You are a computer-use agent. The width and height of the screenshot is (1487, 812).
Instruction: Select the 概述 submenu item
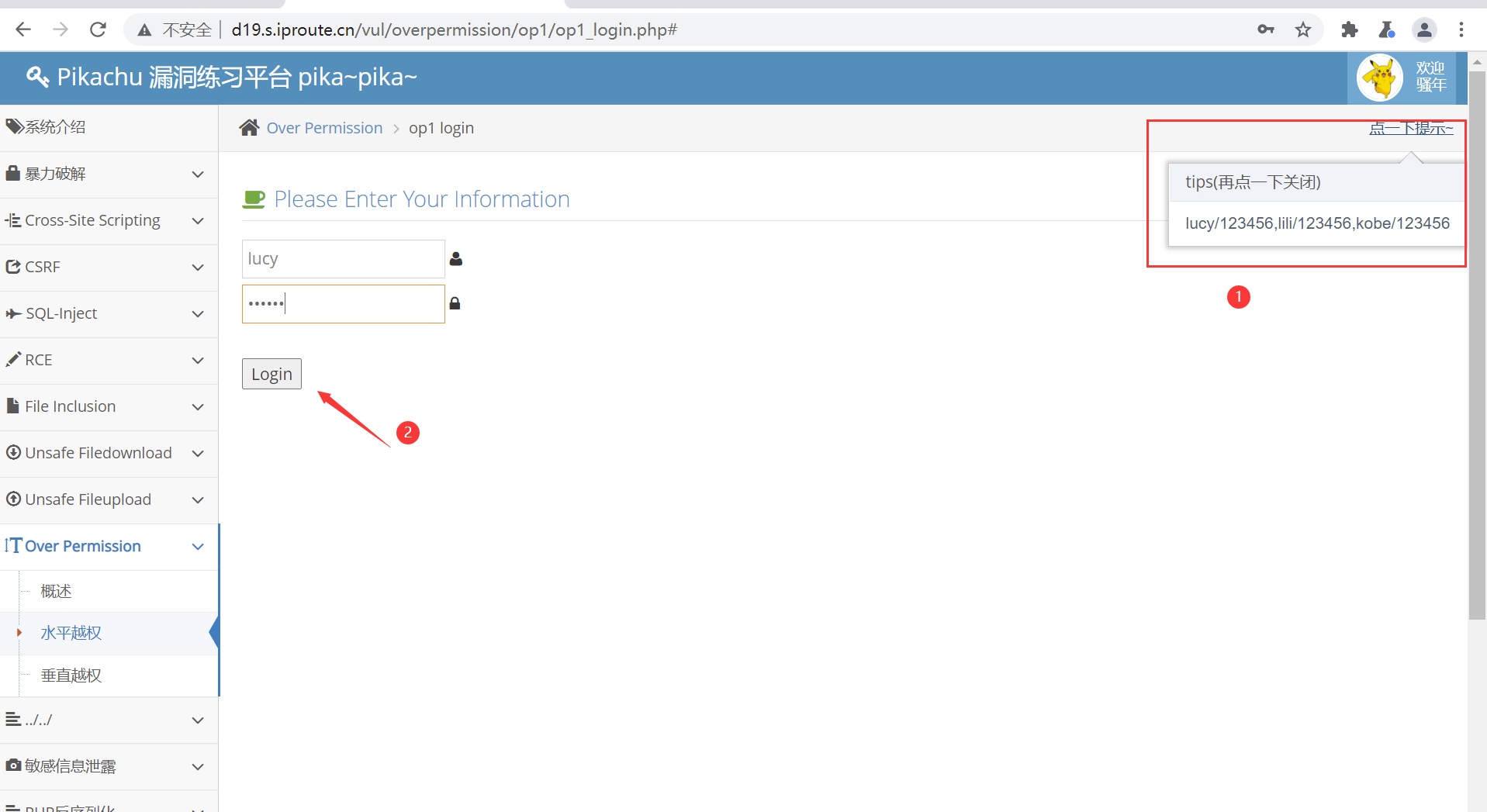pyautogui.click(x=56, y=592)
